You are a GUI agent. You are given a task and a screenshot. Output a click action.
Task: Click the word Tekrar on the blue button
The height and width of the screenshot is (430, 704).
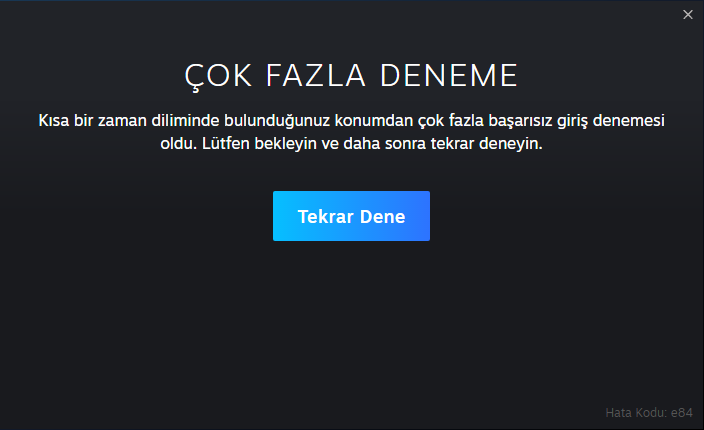point(326,216)
